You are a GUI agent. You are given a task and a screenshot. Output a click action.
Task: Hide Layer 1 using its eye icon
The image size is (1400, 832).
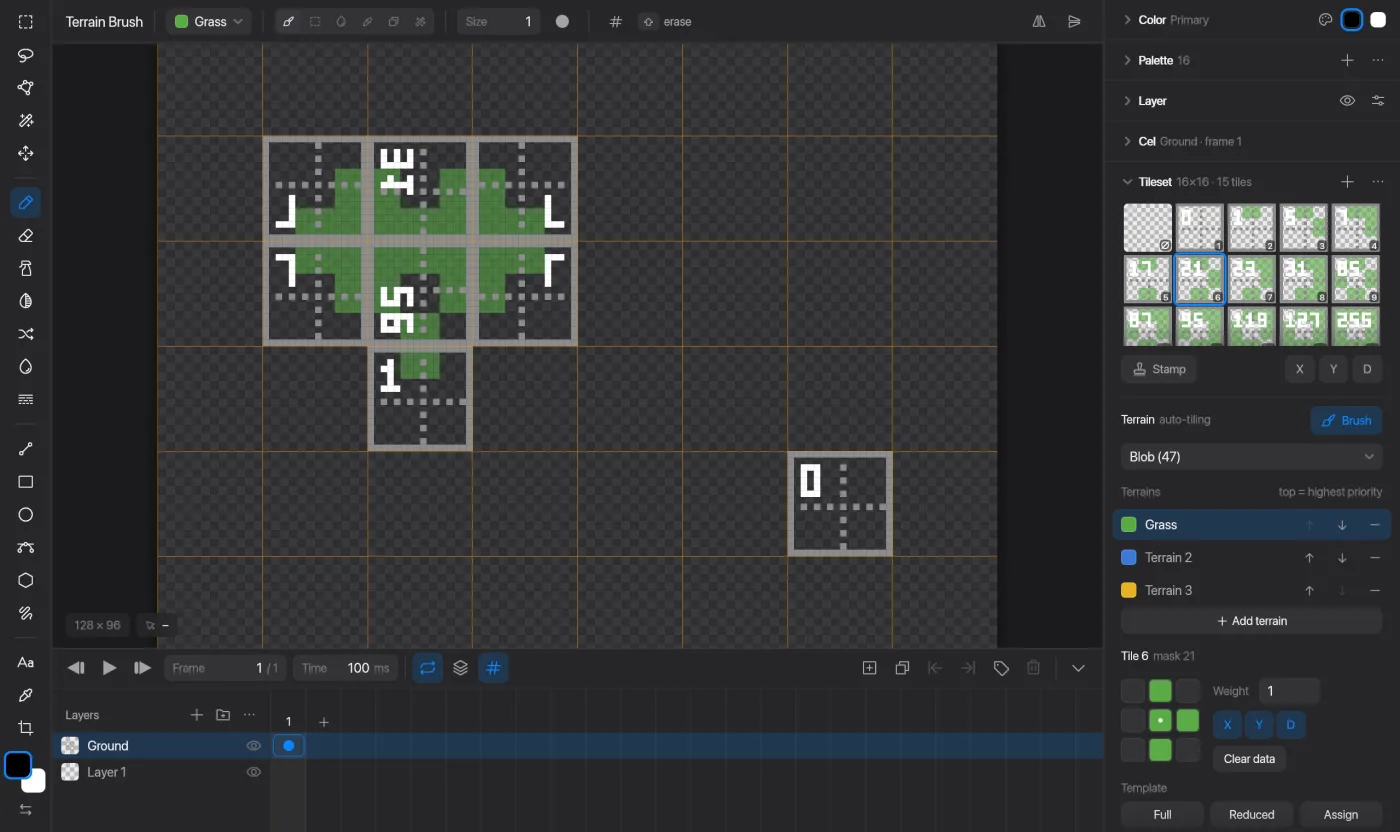click(x=254, y=772)
